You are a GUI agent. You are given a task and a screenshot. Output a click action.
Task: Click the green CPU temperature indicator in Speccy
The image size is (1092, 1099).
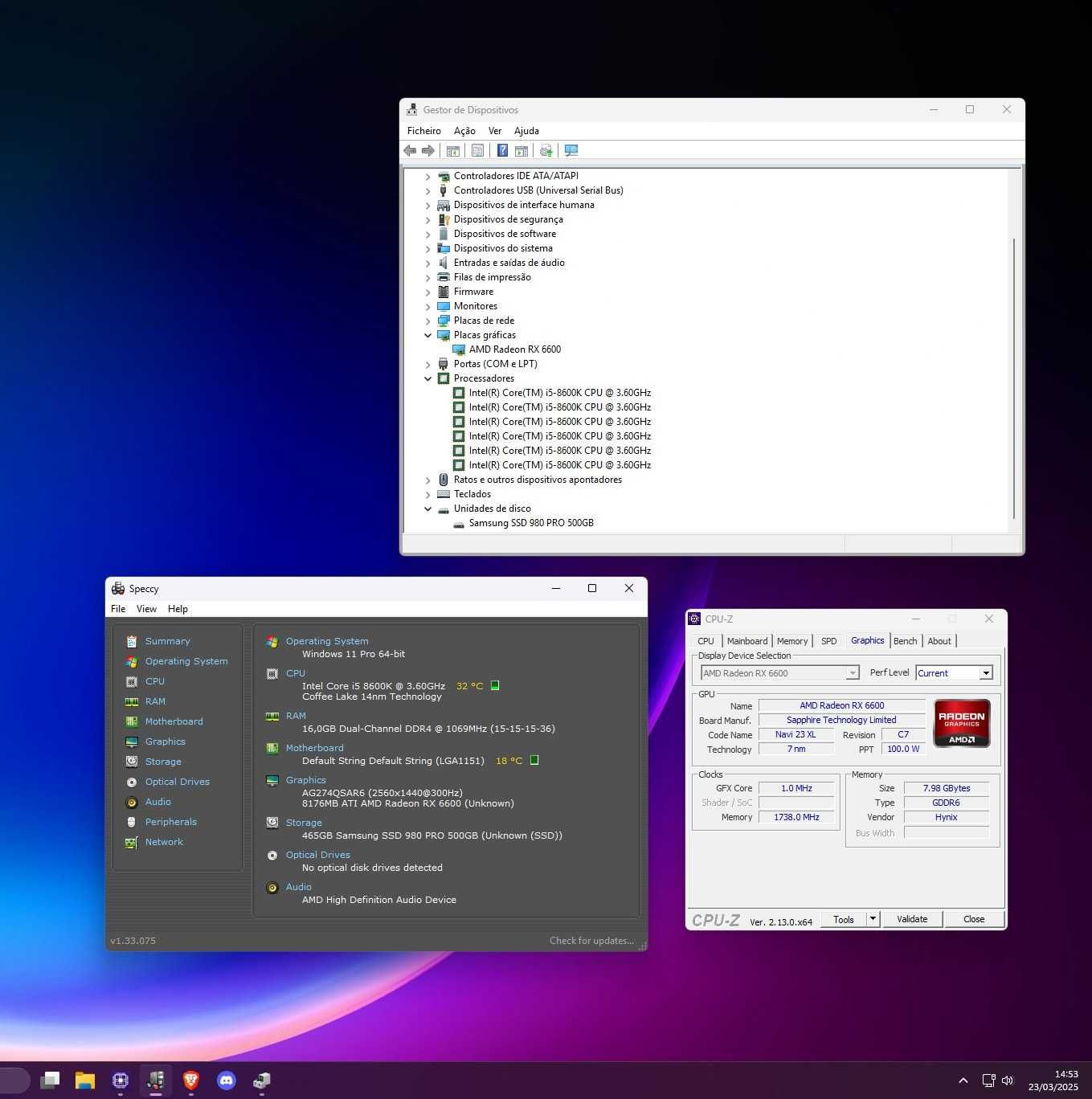[x=495, y=685]
